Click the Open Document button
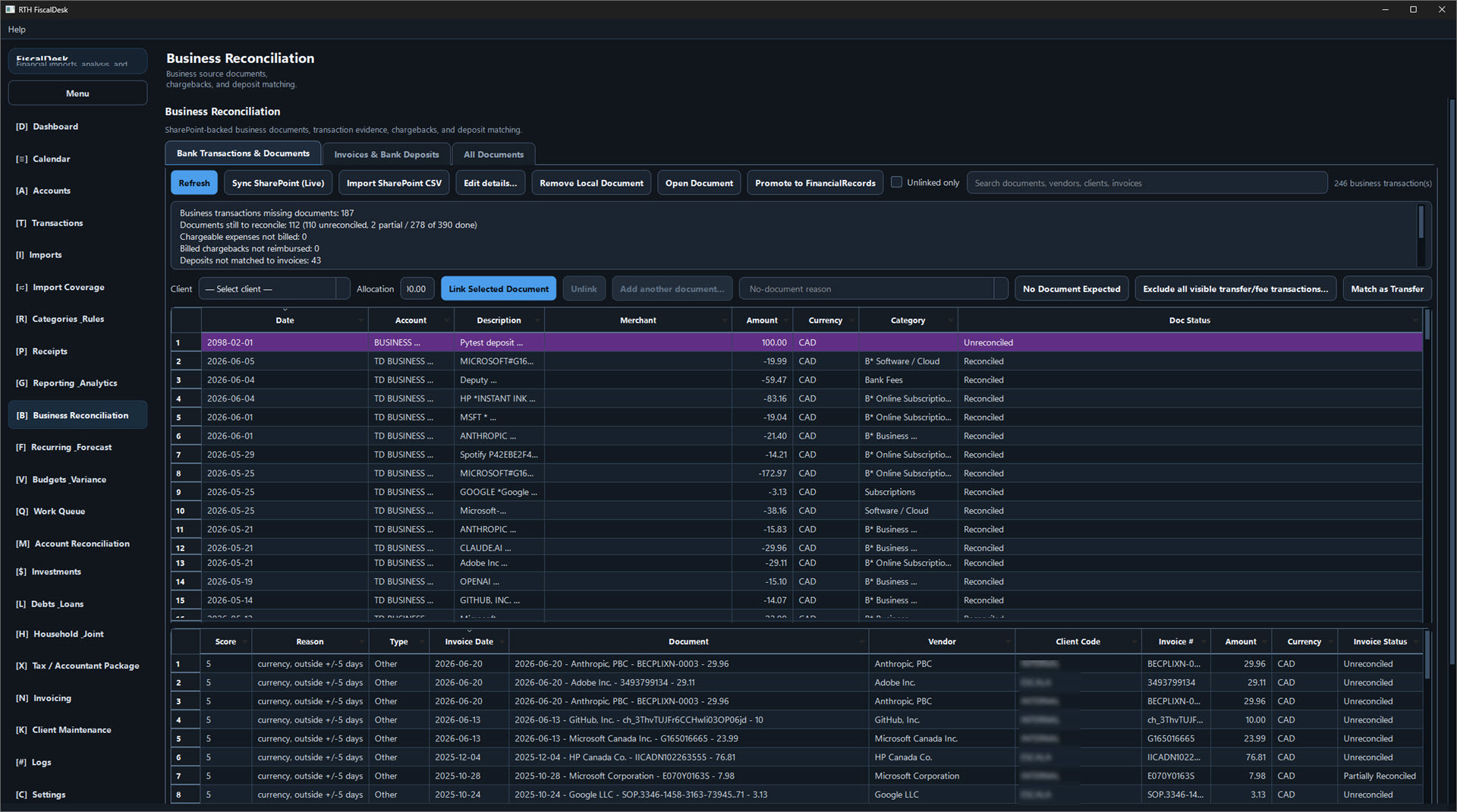Image resolution: width=1457 pixels, height=812 pixels. tap(699, 183)
